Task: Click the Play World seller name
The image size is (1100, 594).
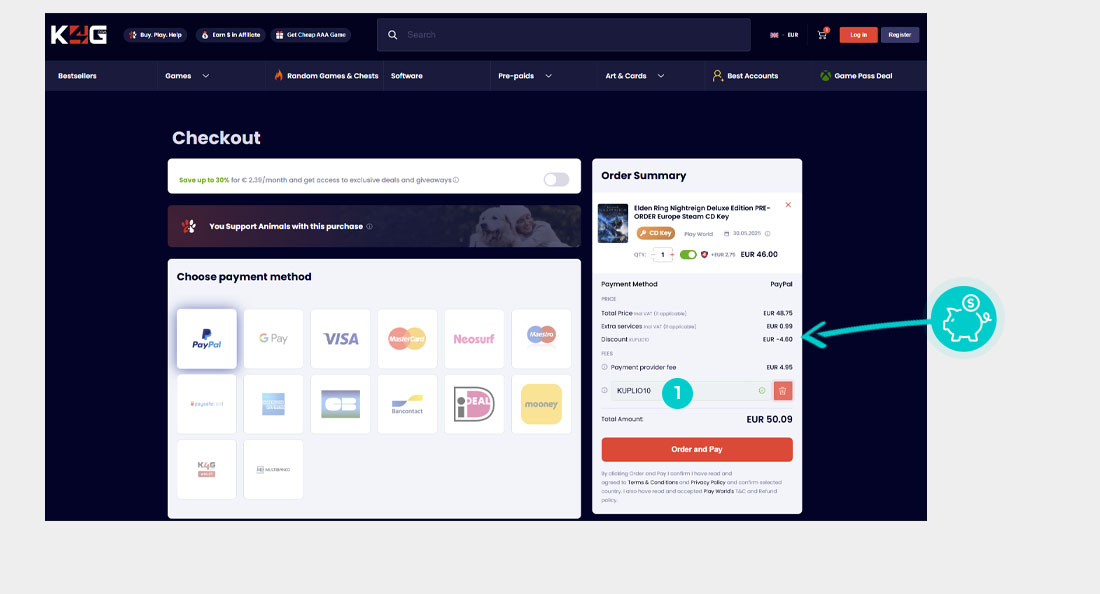Action: 698,234
